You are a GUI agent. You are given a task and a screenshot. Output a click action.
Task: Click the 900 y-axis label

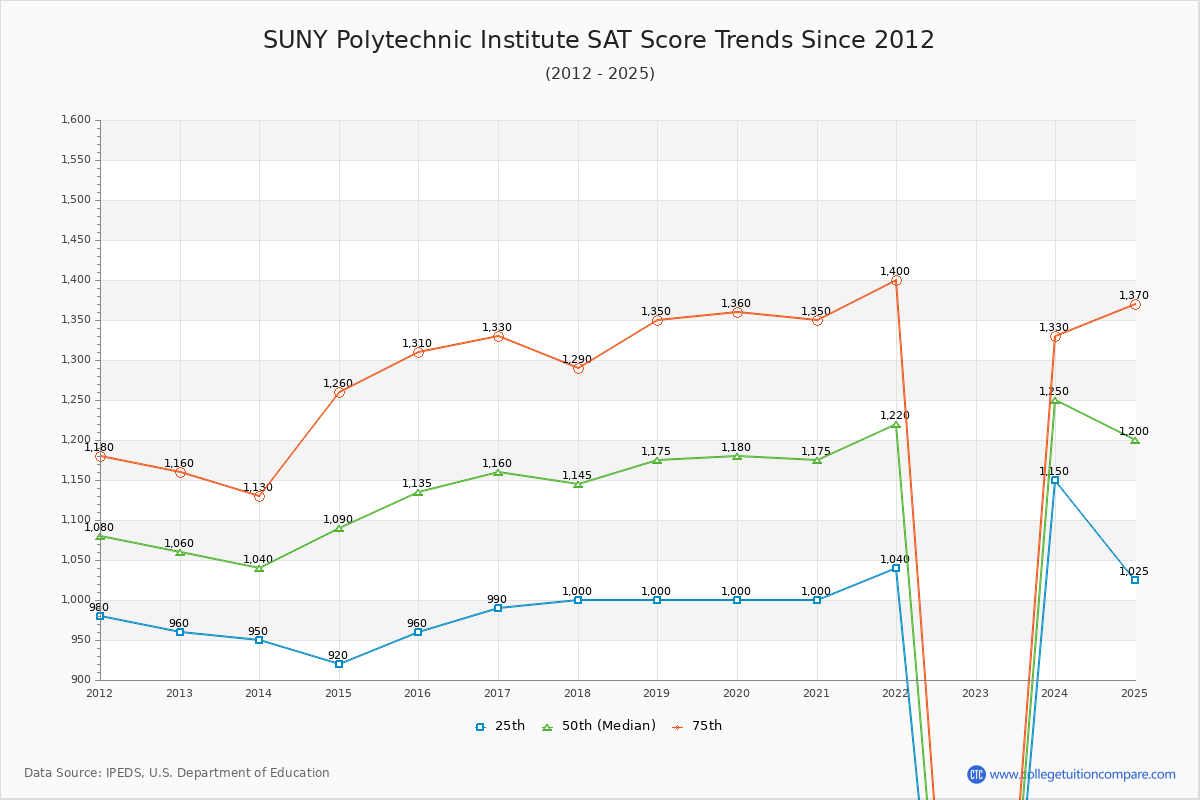click(x=81, y=680)
